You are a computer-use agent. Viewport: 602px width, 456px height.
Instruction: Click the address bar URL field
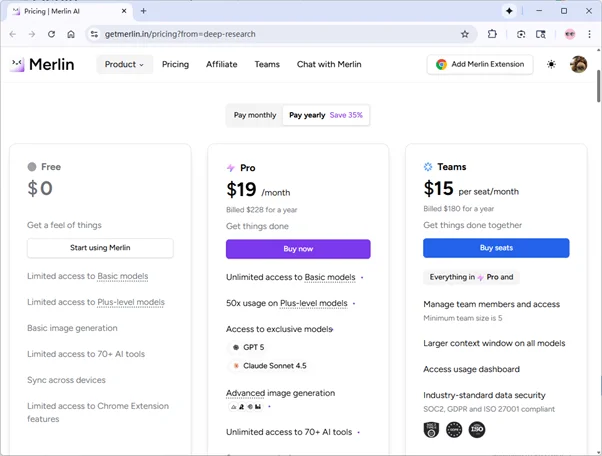270,34
